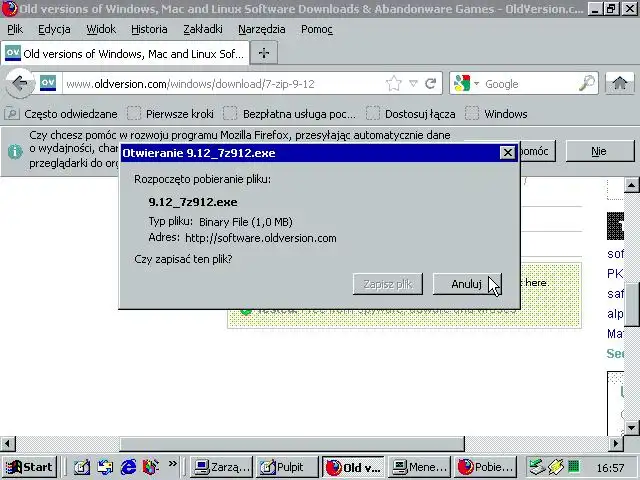Screen dimensions: 640x480
Task: Click the oldversion site identity icon
Action: [48, 83]
